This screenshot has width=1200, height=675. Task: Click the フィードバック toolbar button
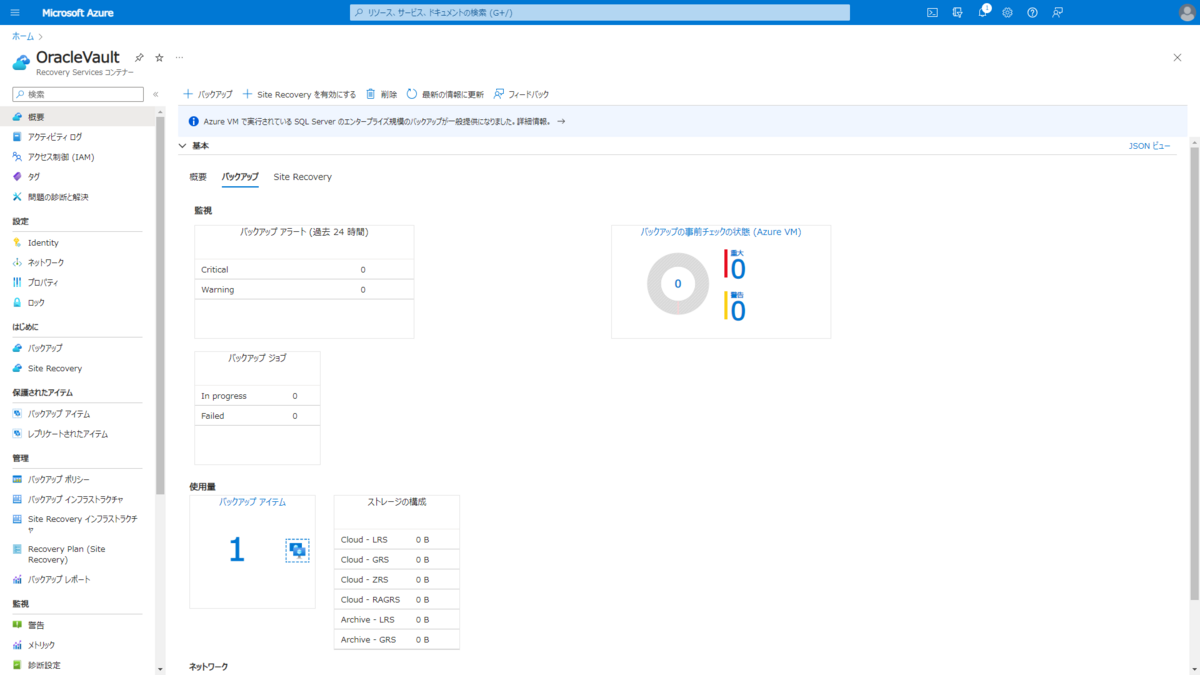[521, 94]
